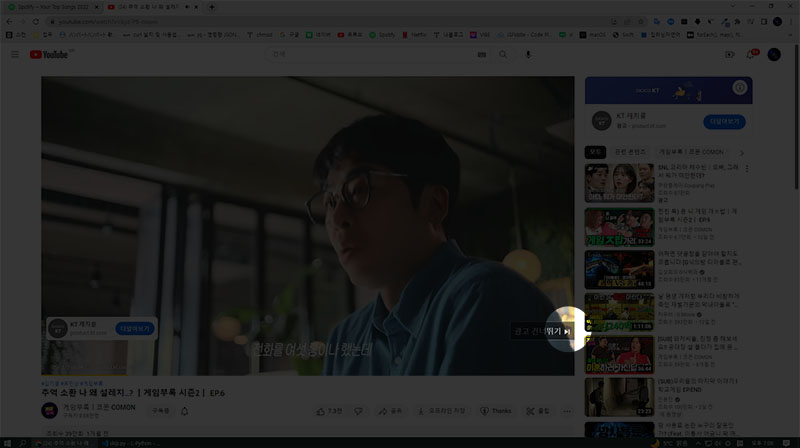Open the Netflix bookmark
Image resolution: width=800 pixels, height=448 pixels.
coord(414,35)
